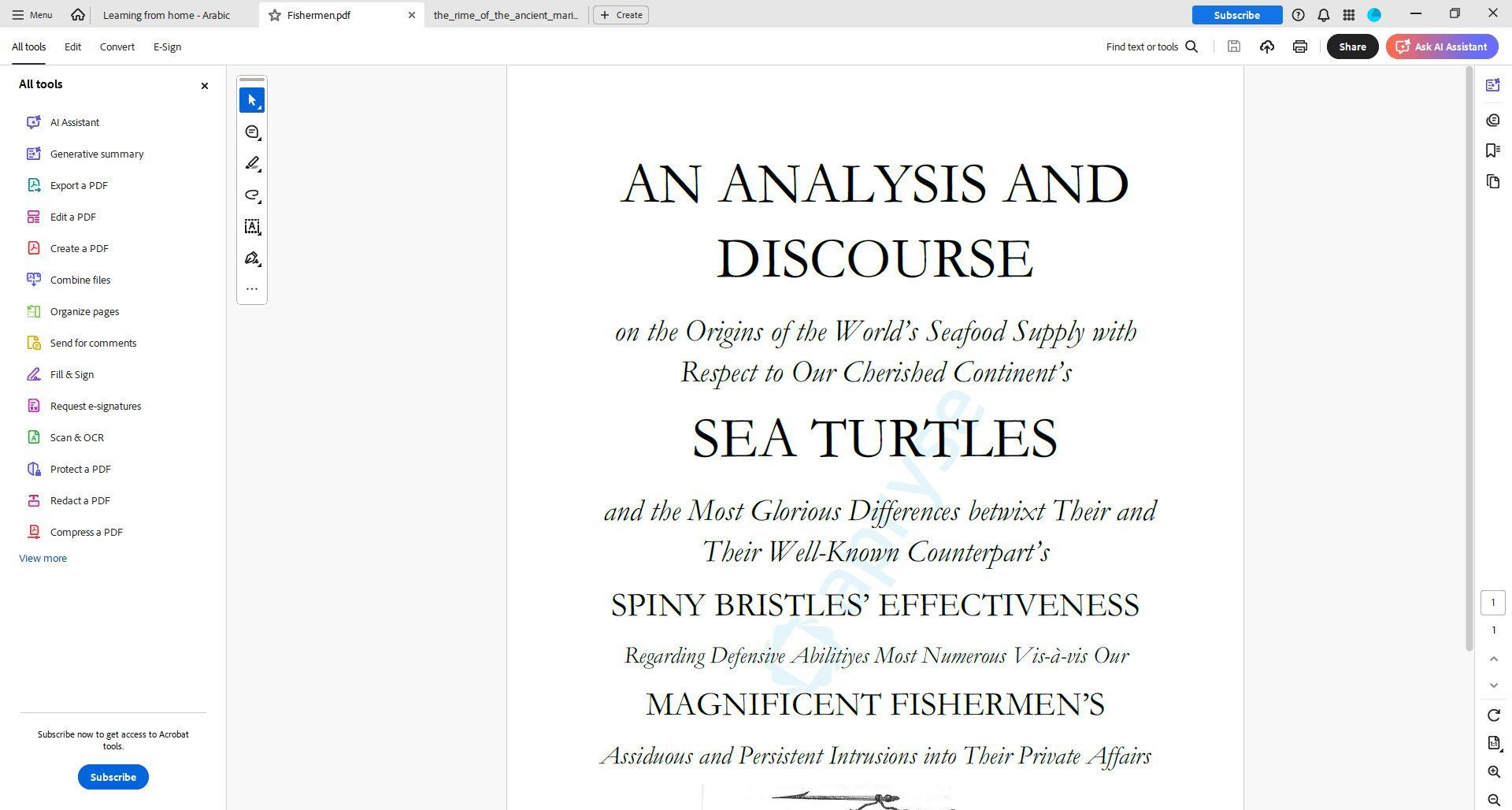Open the bookmarks panel on right rail
The height and width of the screenshot is (810, 1512).
click(1492, 150)
